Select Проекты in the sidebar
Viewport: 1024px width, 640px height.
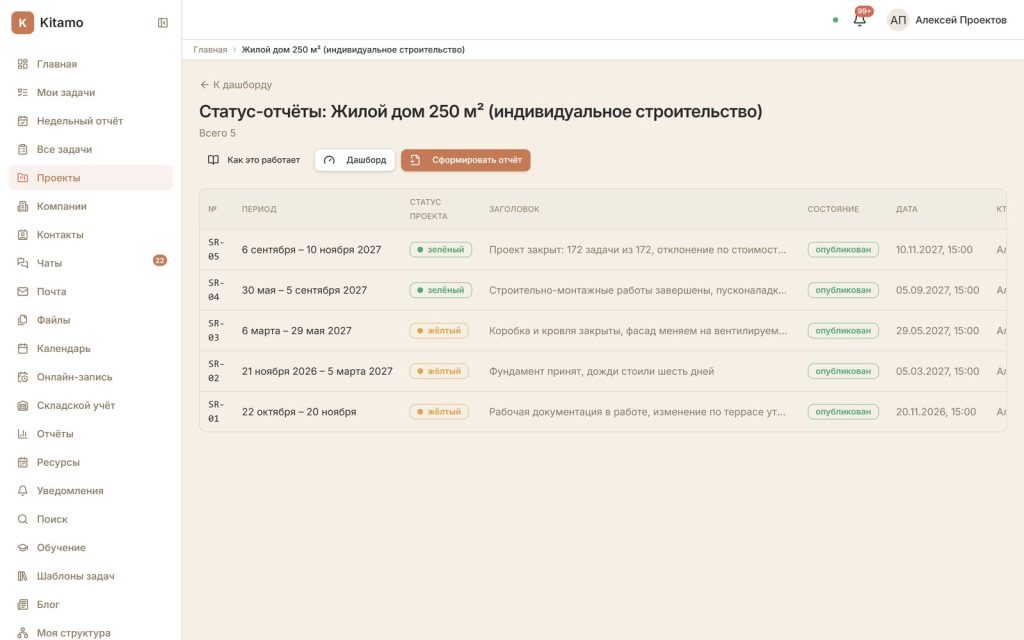pyautogui.click(x=90, y=178)
